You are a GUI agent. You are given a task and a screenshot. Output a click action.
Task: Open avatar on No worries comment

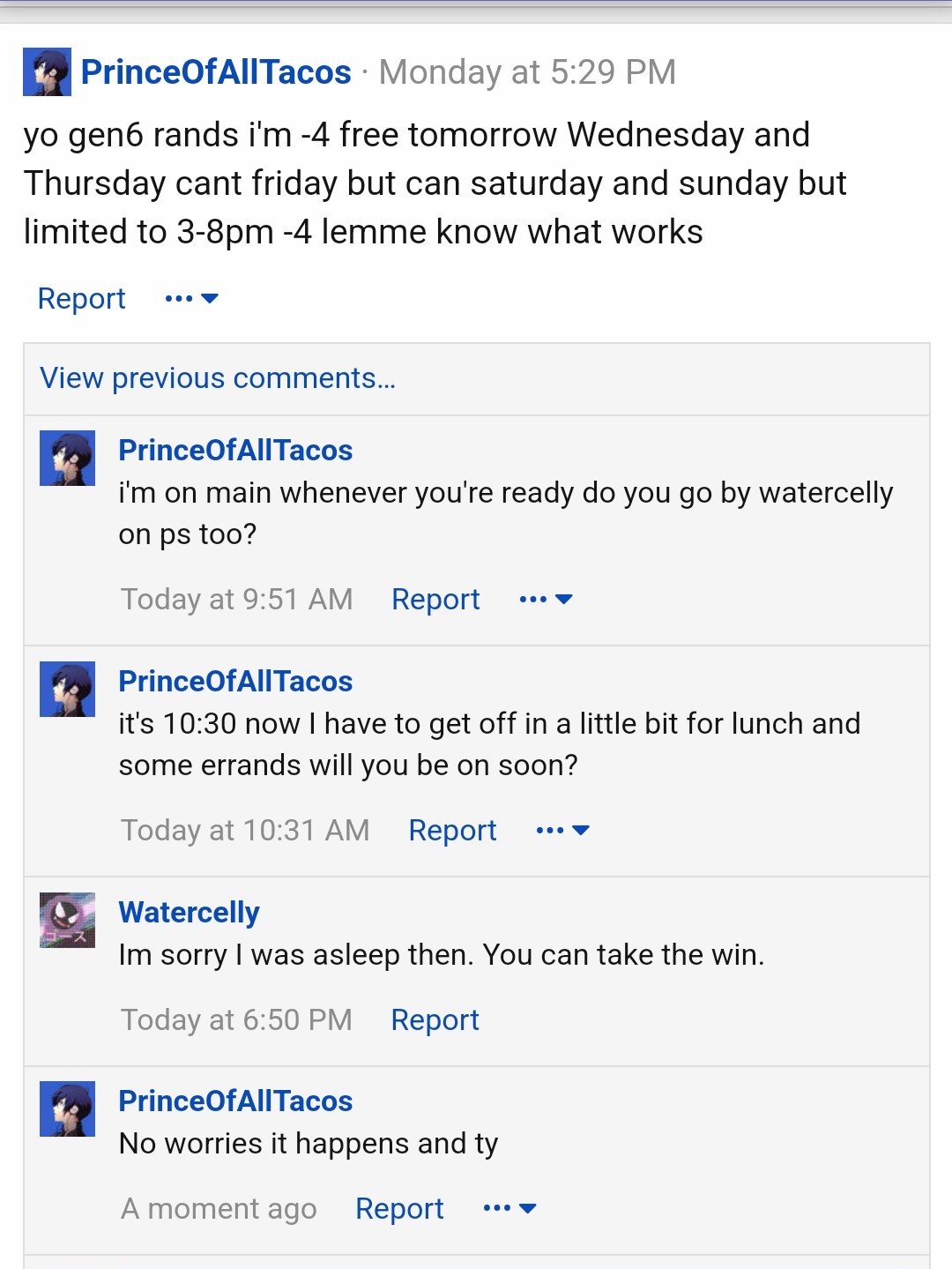[x=67, y=1109]
